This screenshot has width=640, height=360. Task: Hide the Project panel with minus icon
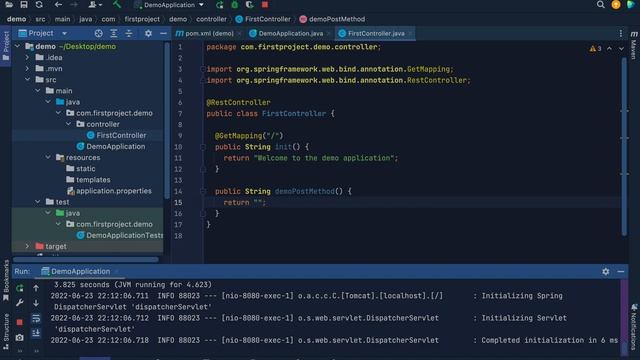point(163,33)
